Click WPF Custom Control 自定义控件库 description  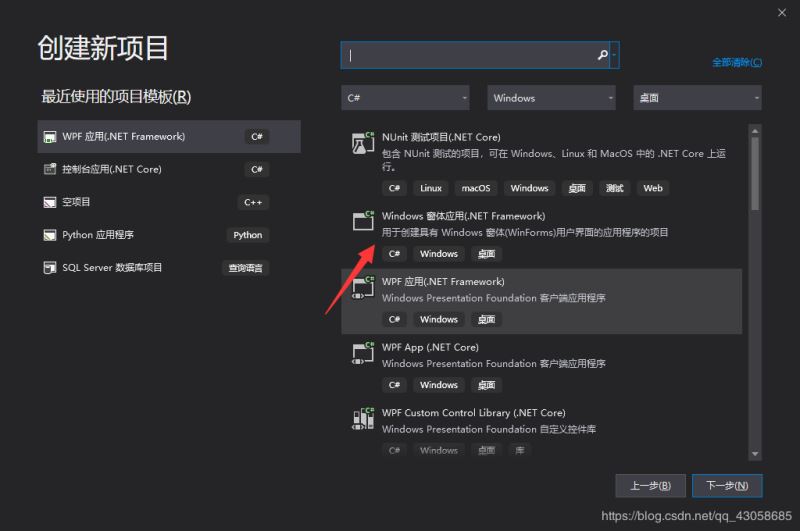(489, 429)
